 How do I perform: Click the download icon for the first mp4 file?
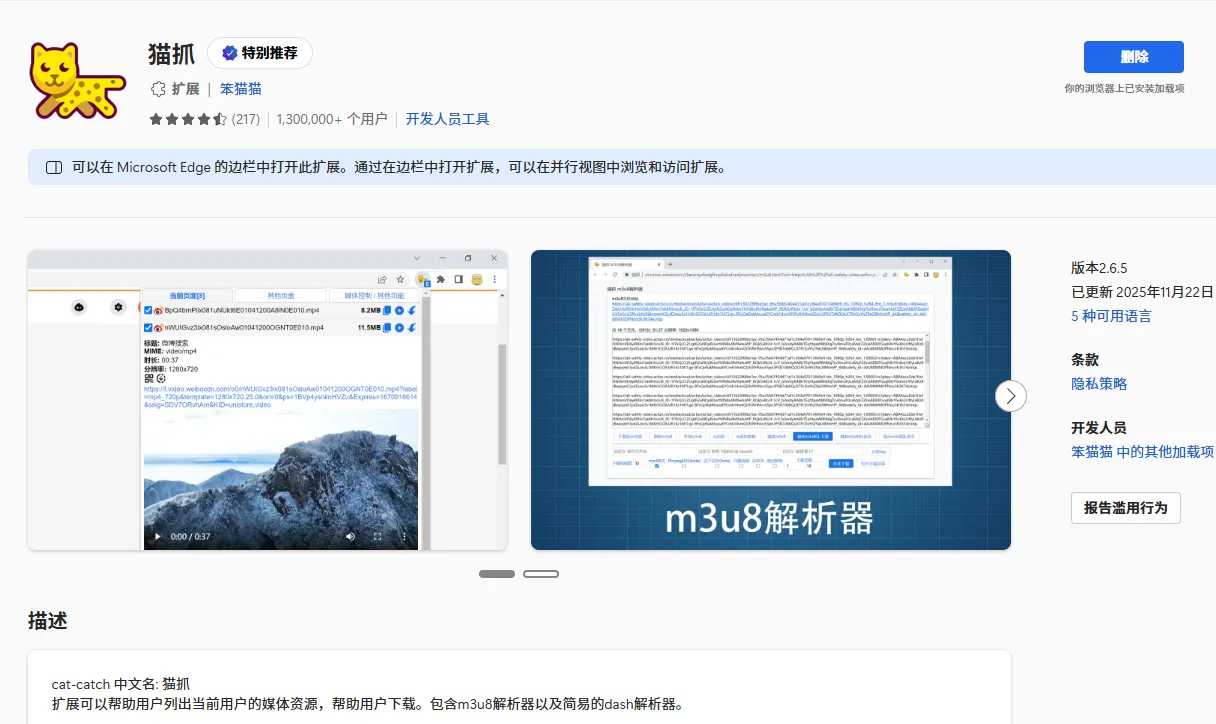point(411,310)
